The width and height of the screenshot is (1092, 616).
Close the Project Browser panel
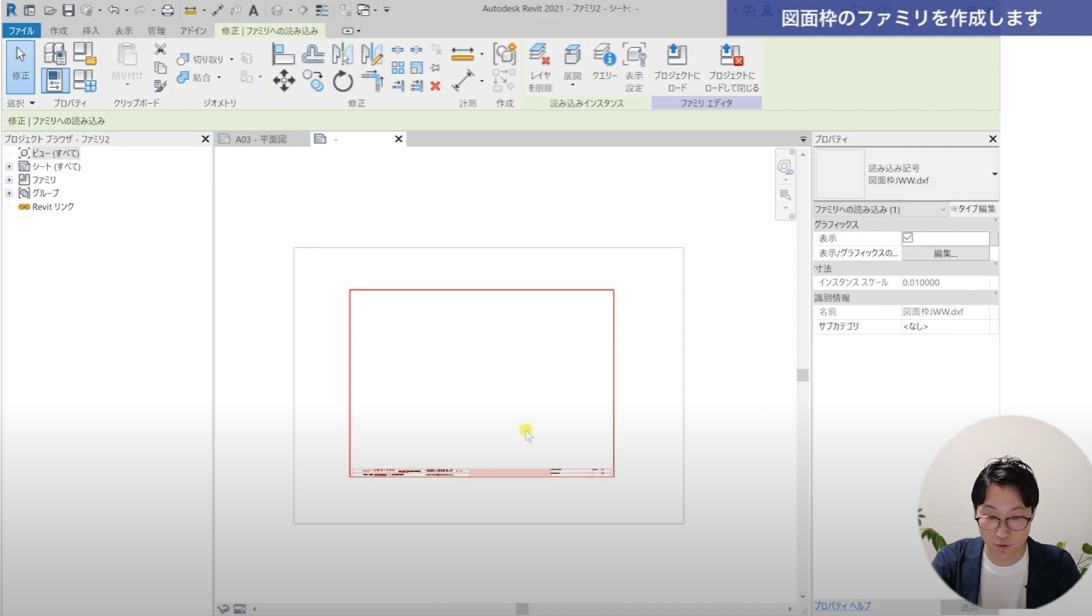[x=205, y=139]
